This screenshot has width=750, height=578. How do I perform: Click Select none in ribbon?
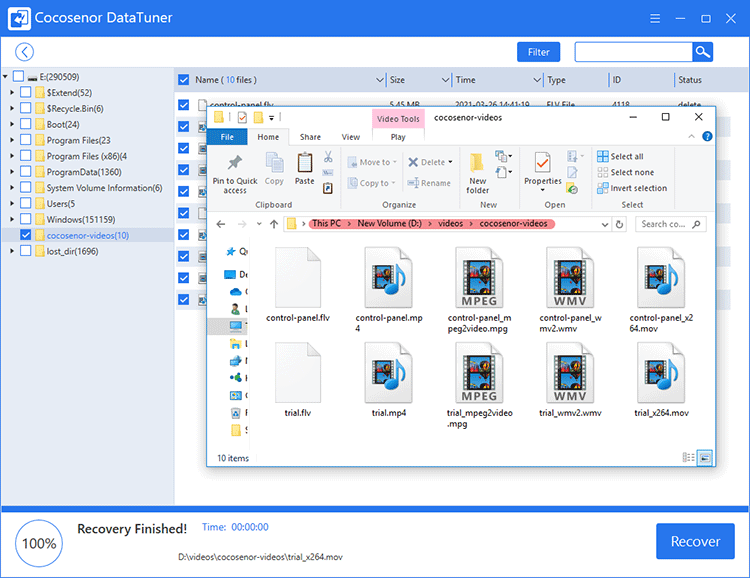point(626,172)
